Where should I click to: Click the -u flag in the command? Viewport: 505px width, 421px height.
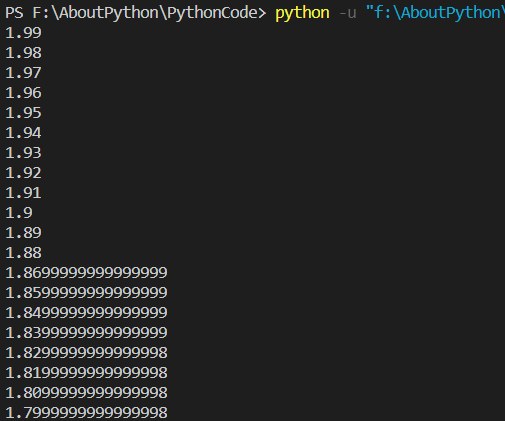click(x=348, y=13)
